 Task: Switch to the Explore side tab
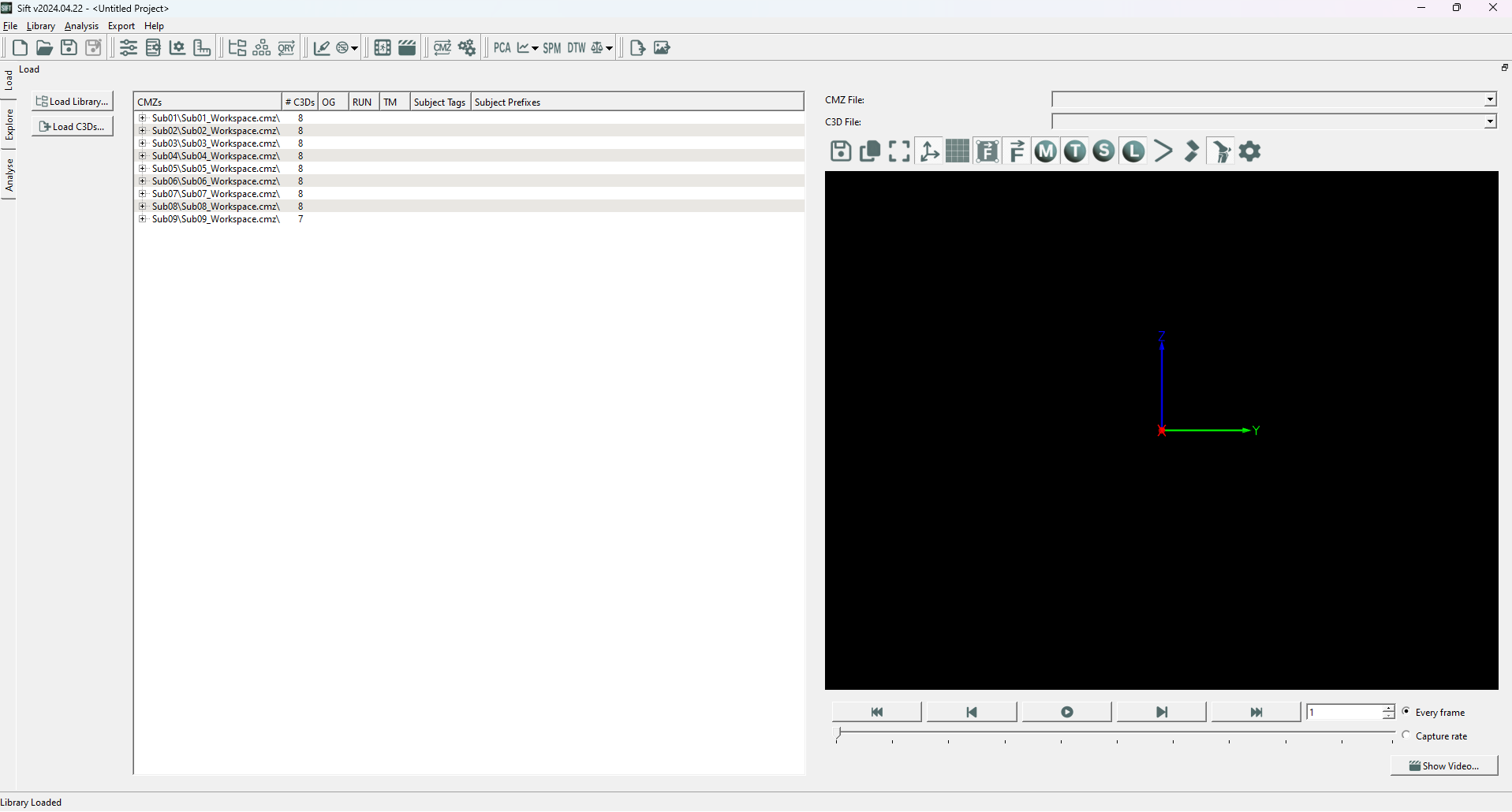[9, 125]
